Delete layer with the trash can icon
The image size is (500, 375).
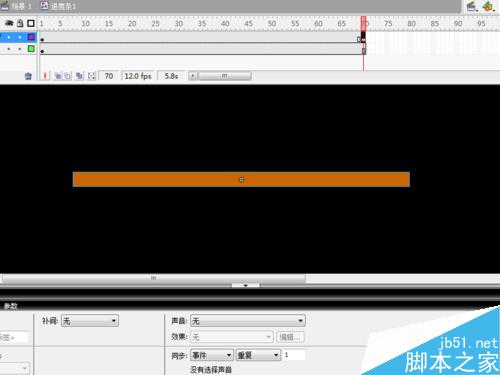click(x=28, y=76)
